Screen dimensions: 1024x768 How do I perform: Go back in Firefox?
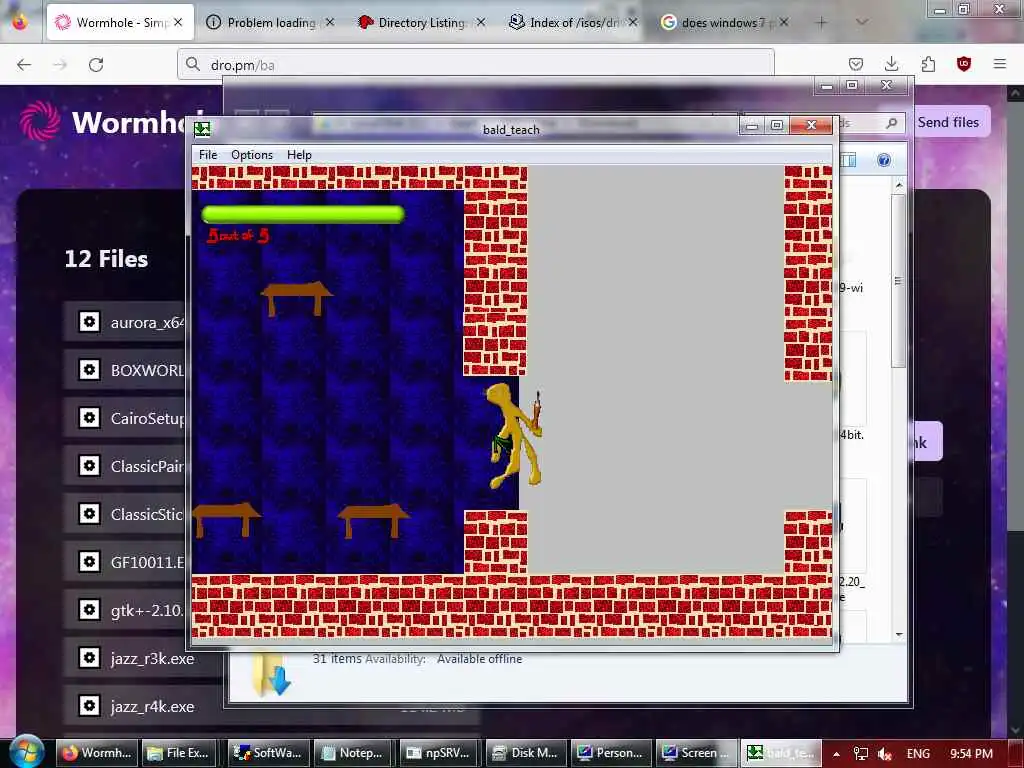pyautogui.click(x=24, y=65)
